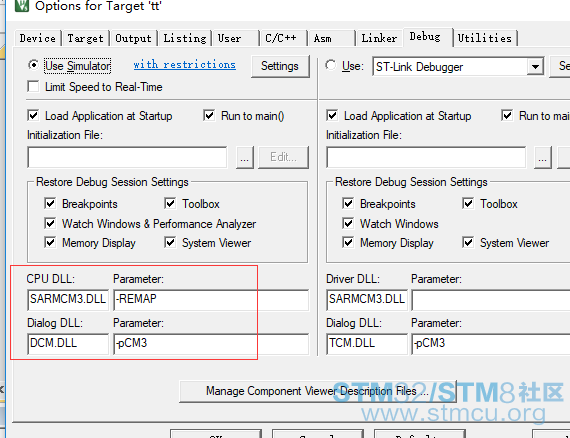
Task: Select the Use Simulator radio button
Action: click(33, 65)
